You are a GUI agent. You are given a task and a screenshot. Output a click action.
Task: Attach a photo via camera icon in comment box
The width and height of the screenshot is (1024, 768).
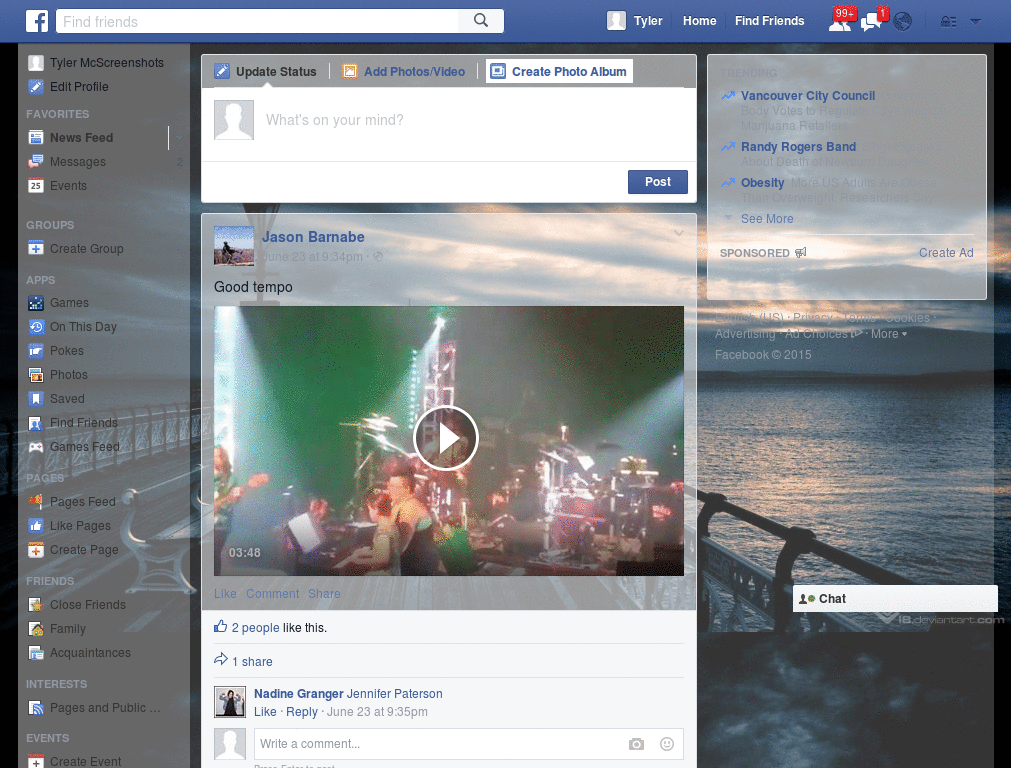click(x=636, y=744)
